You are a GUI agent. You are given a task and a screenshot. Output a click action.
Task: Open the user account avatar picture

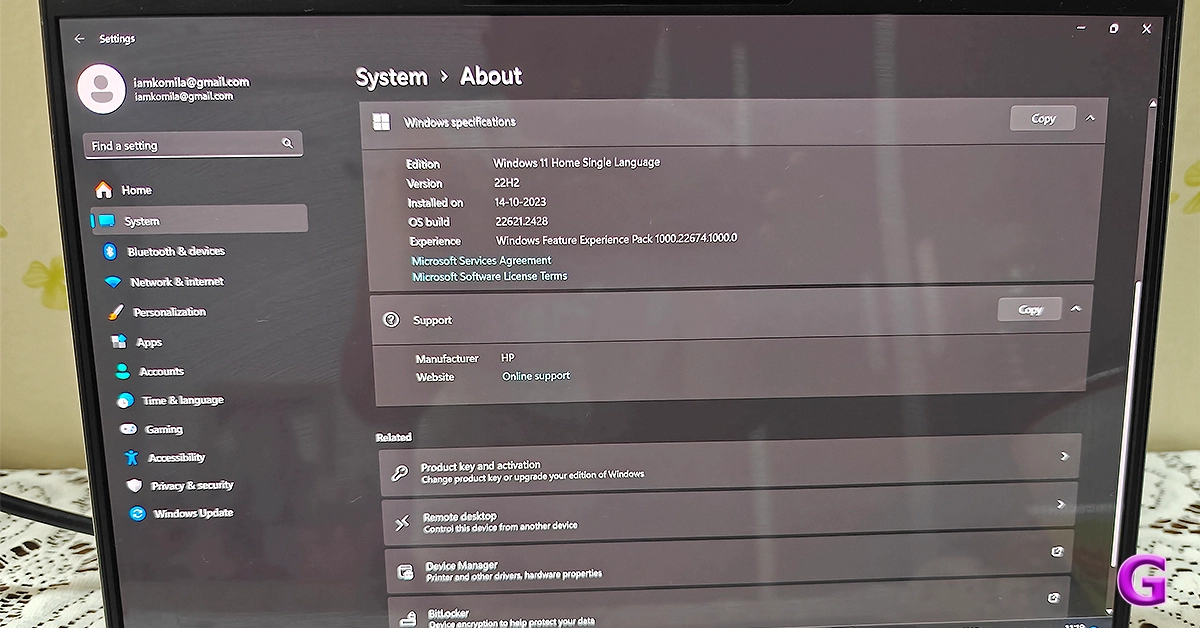pos(101,89)
